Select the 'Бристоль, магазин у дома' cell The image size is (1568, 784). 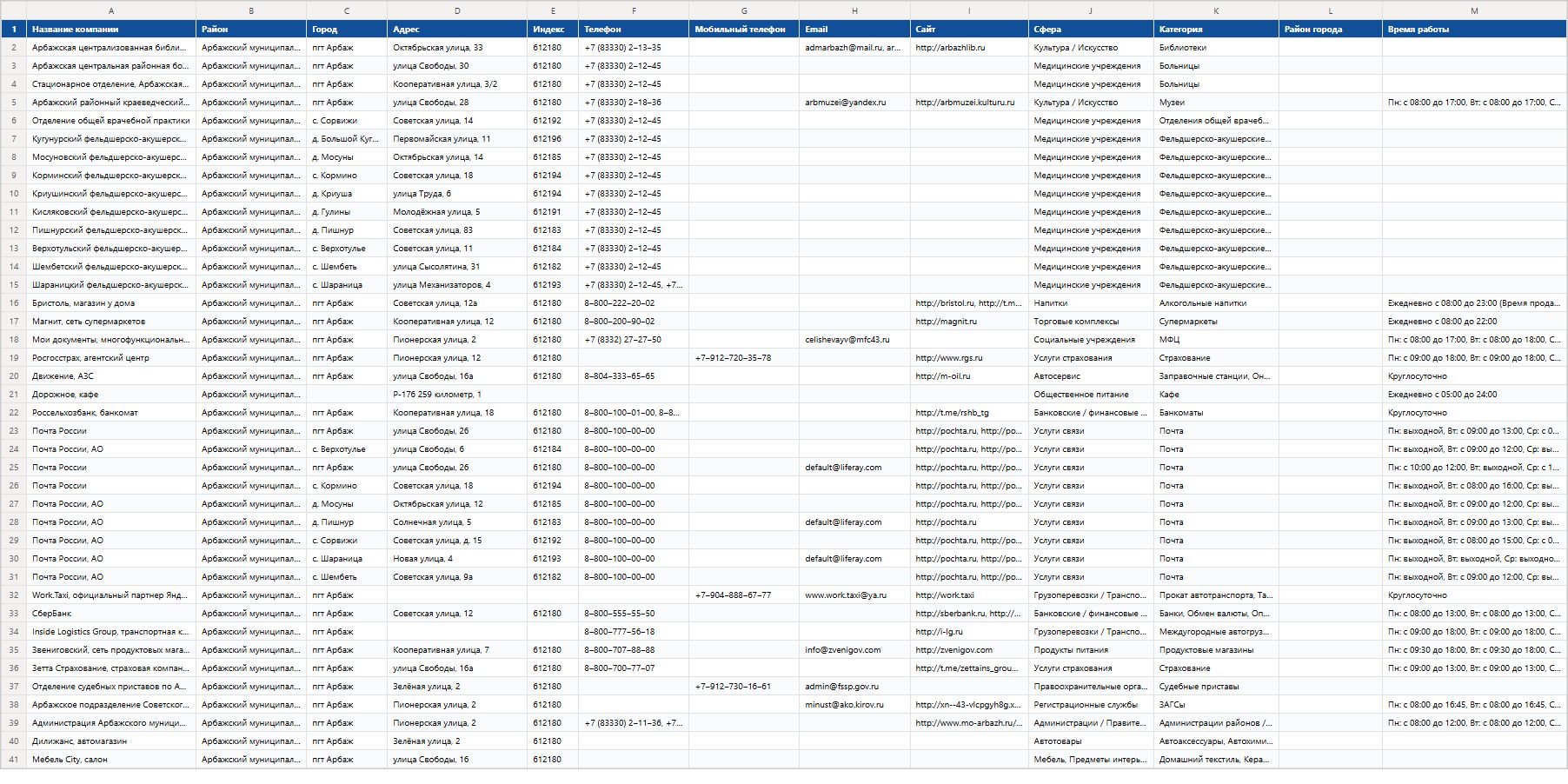click(111, 303)
